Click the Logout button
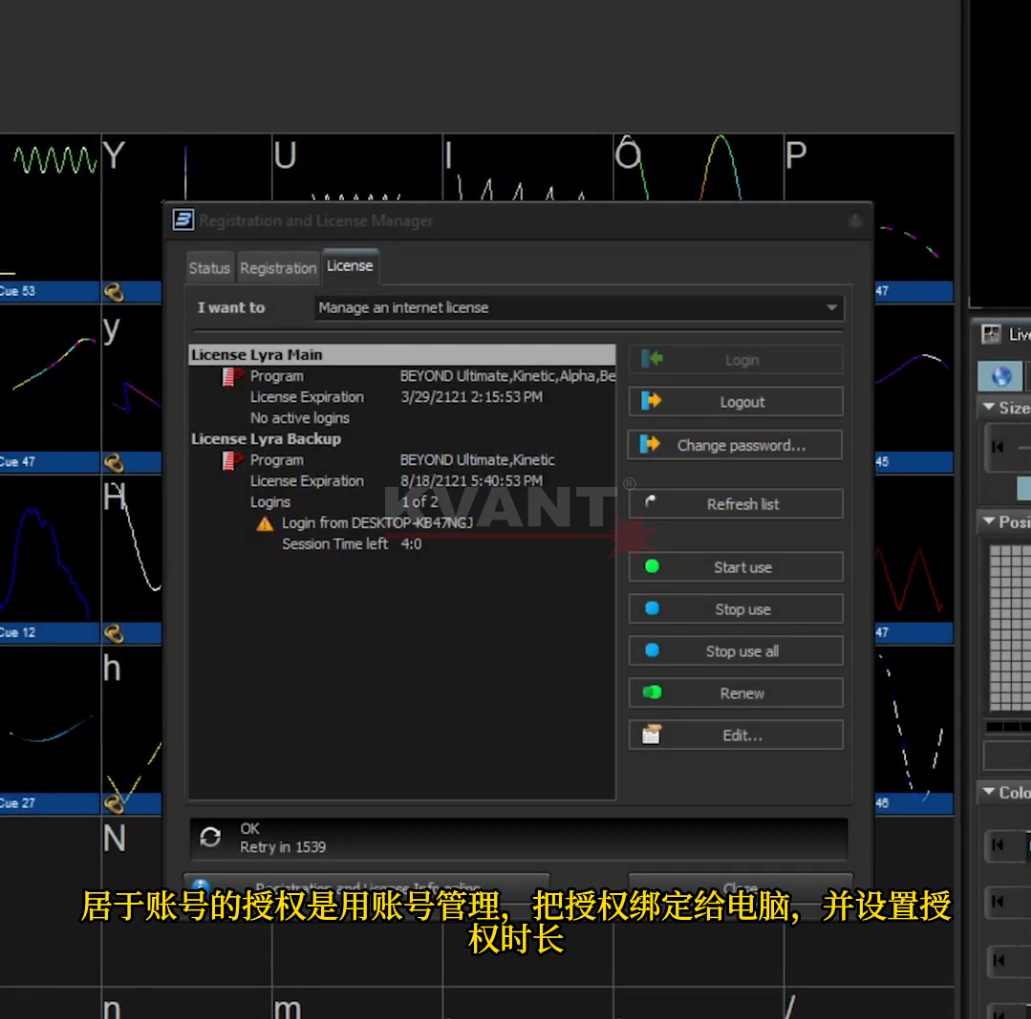 click(x=736, y=402)
